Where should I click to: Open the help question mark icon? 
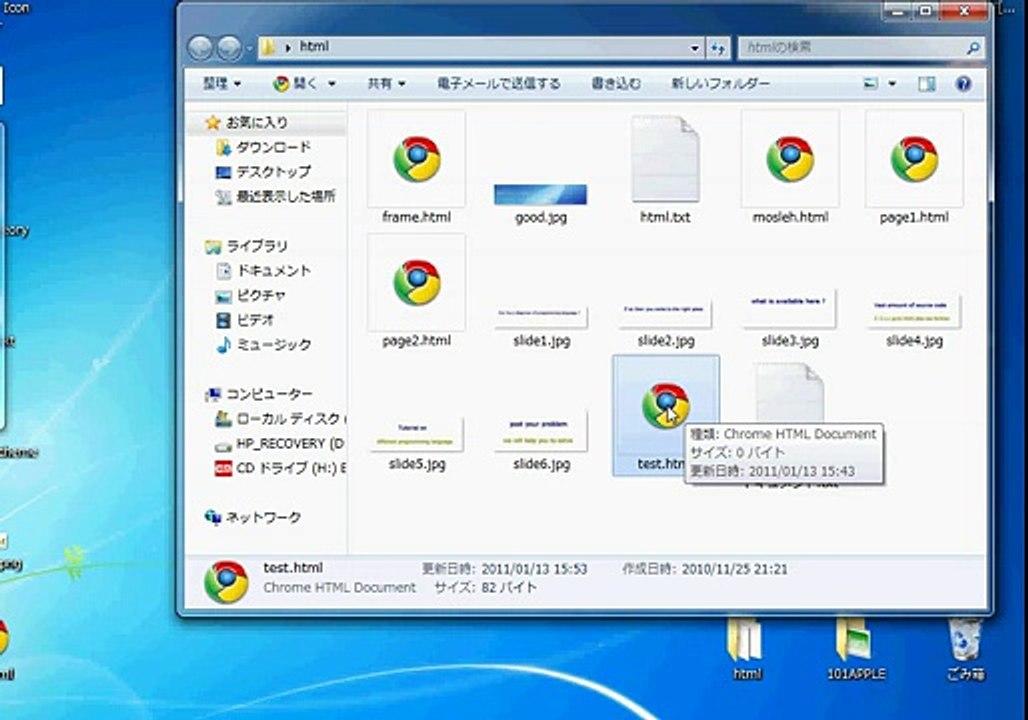click(963, 83)
